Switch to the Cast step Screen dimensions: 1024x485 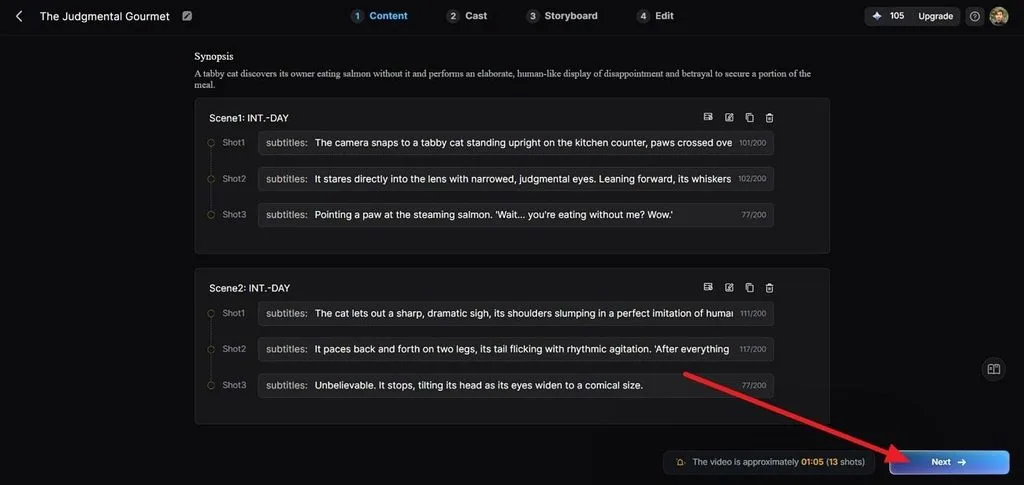click(x=467, y=16)
